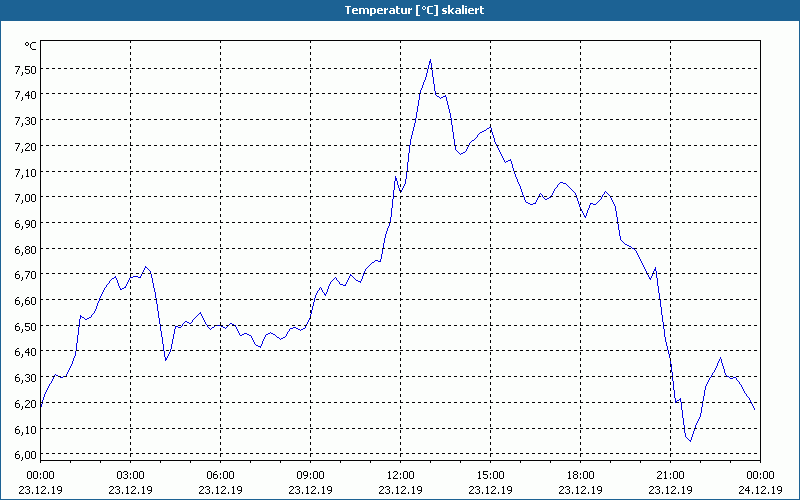Select the 6,40 y-axis label
This screenshot has height=500, width=800.
point(26,352)
